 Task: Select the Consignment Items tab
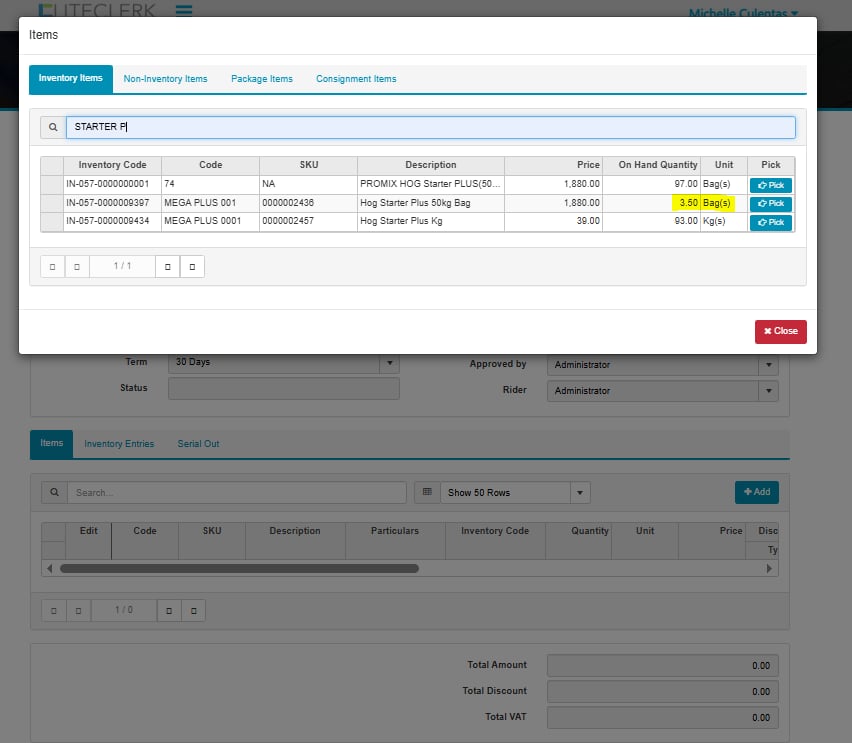pos(356,79)
